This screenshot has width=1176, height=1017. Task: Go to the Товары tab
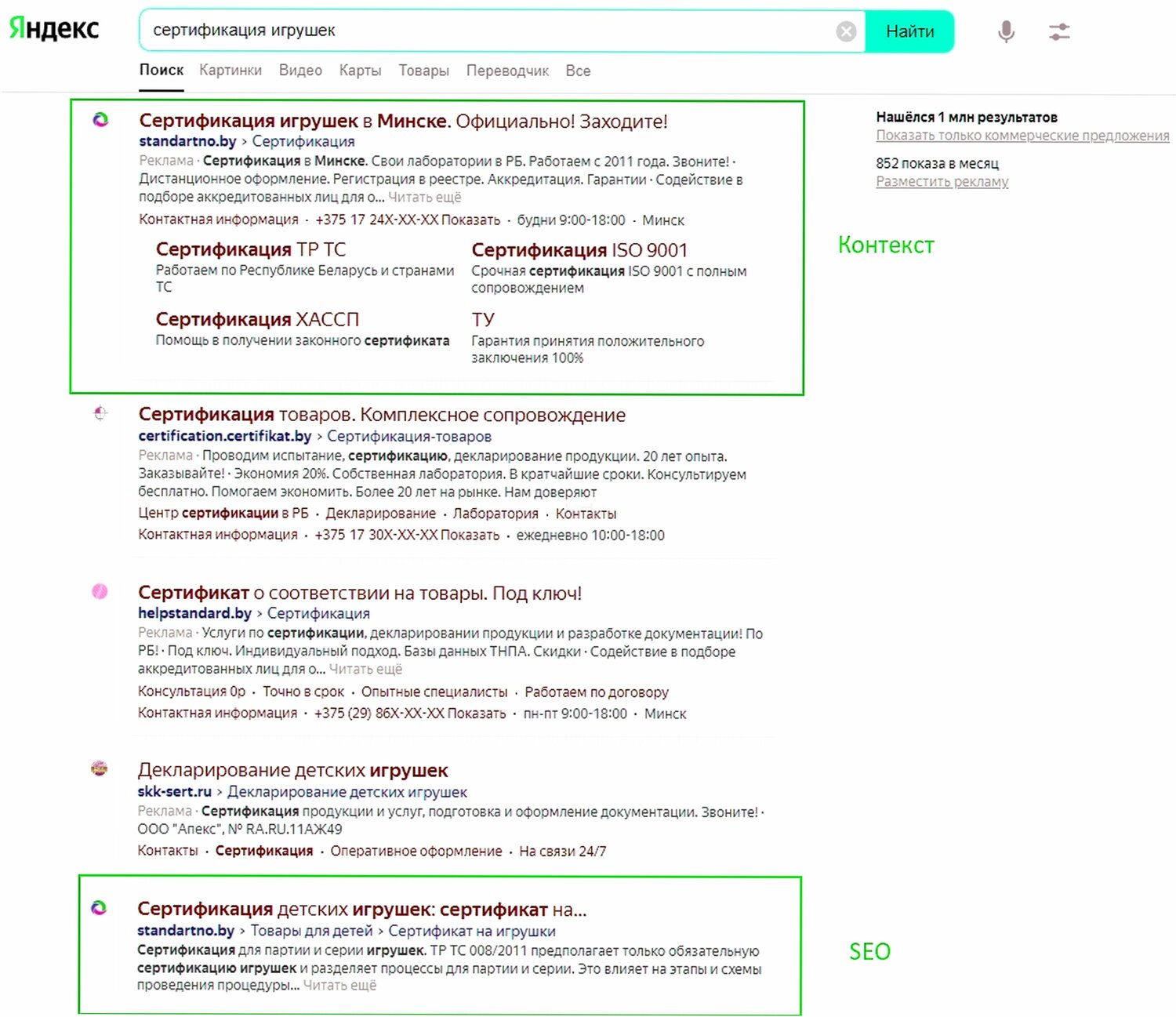[x=423, y=71]
